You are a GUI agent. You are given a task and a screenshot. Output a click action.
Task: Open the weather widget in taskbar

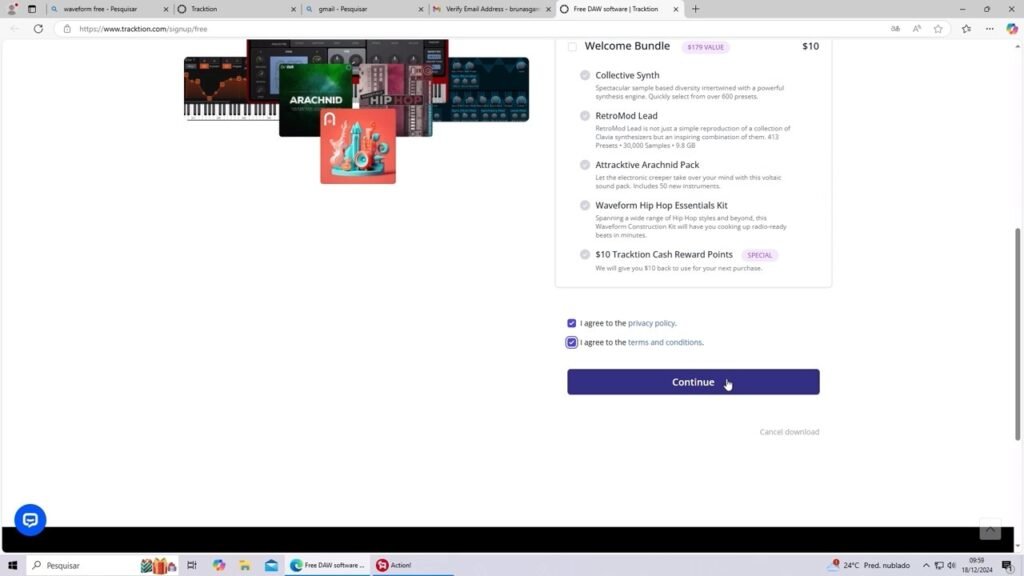(x=871, y=566)
